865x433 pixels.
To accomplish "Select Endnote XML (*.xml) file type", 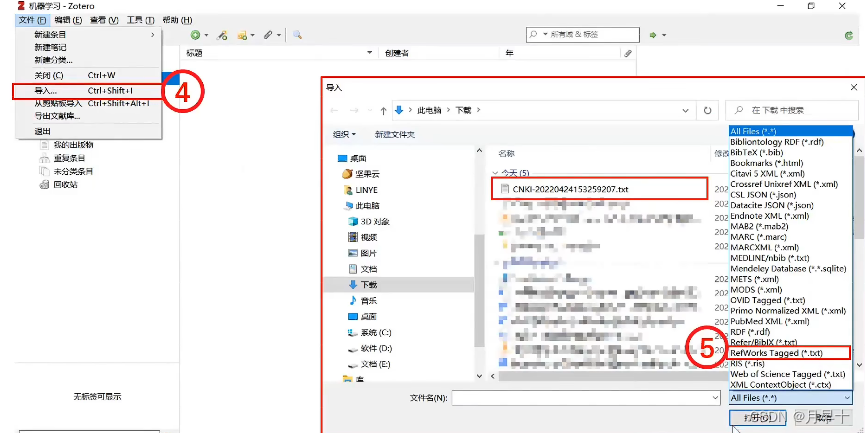I will 791,216.
